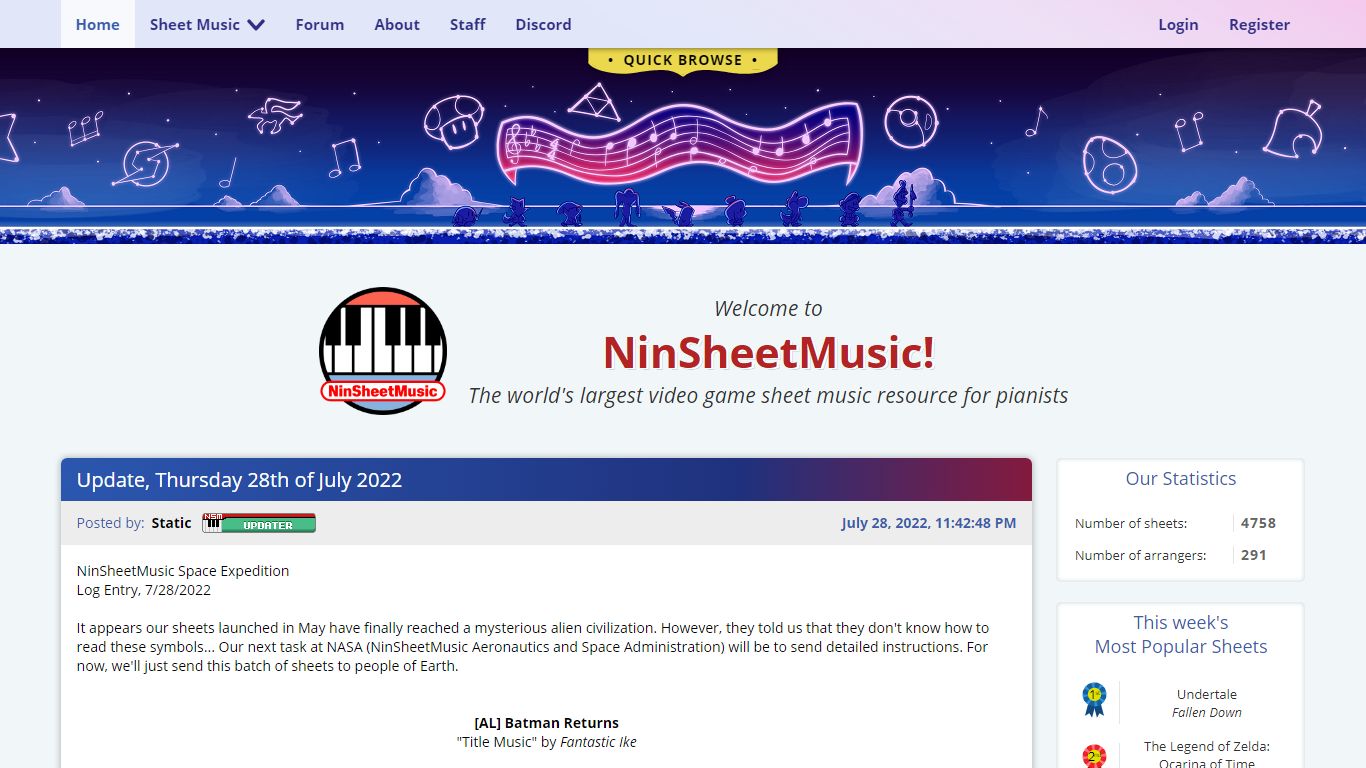
Task: View the profile of poster Static
Action: [171, 523]
